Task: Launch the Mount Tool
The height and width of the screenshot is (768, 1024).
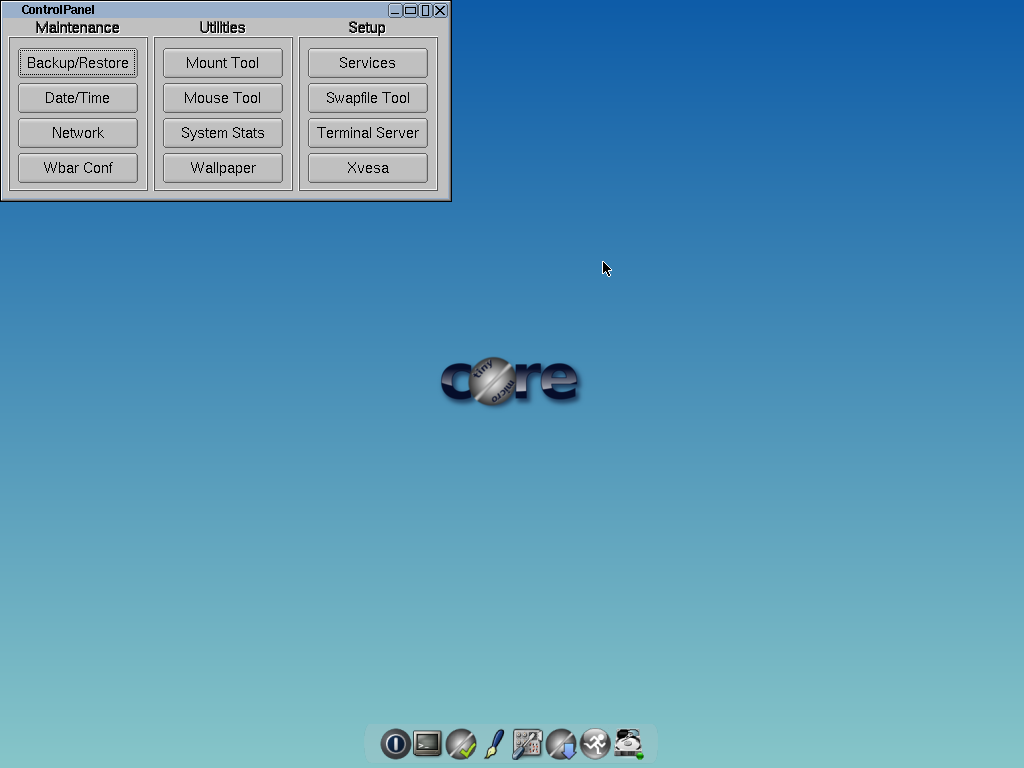Action: pos(222,62)
